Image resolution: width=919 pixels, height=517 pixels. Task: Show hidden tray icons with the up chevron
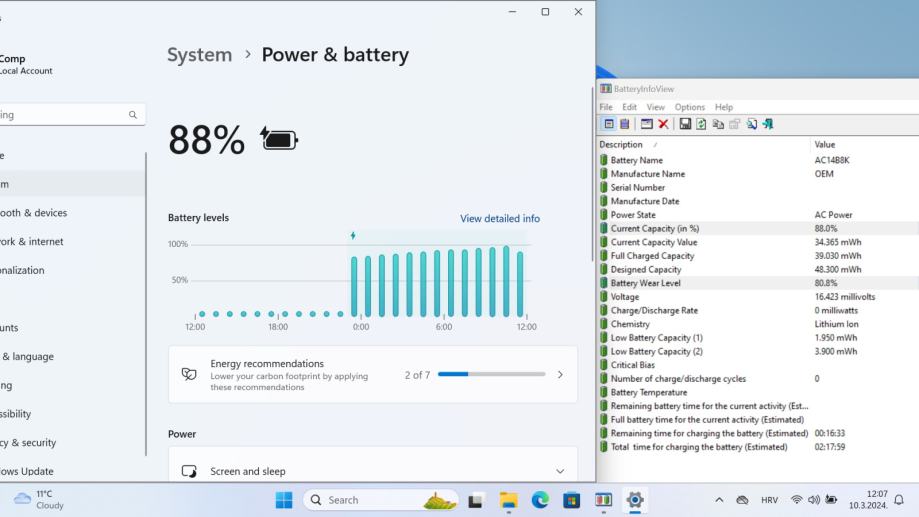(719, 500)
